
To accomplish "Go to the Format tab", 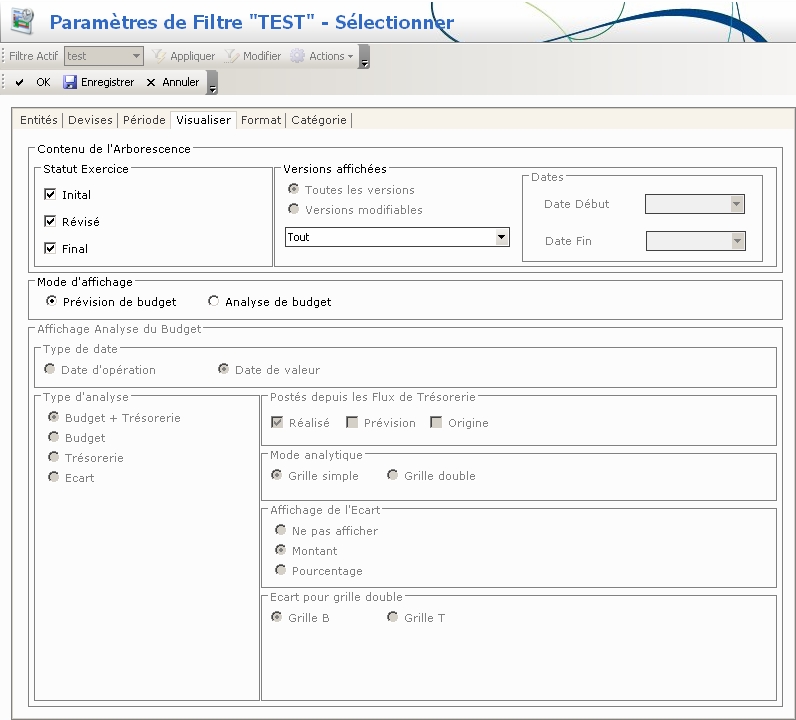I will (x=261, y=120).
